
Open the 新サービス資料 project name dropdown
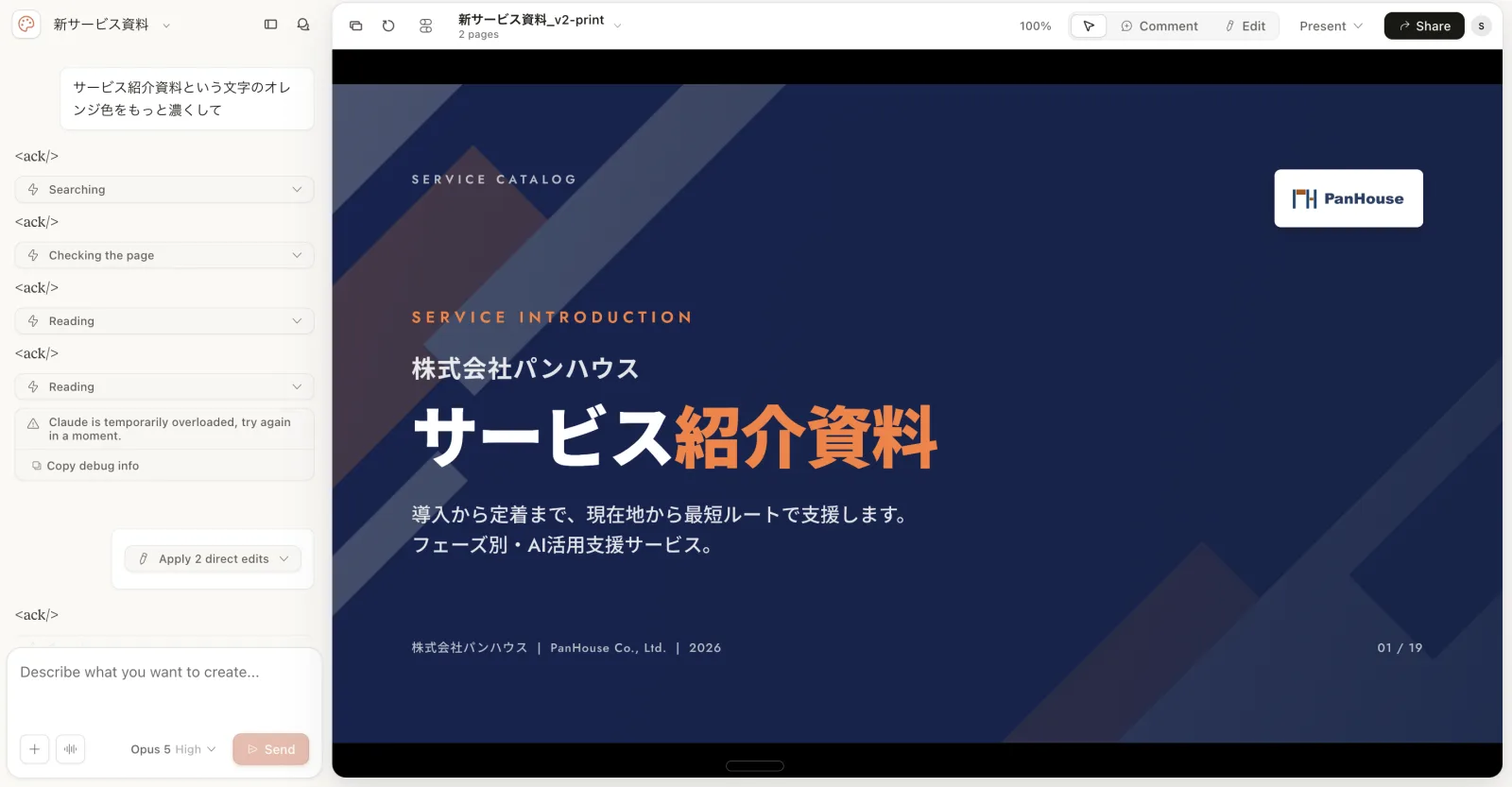tap(112, 25)
